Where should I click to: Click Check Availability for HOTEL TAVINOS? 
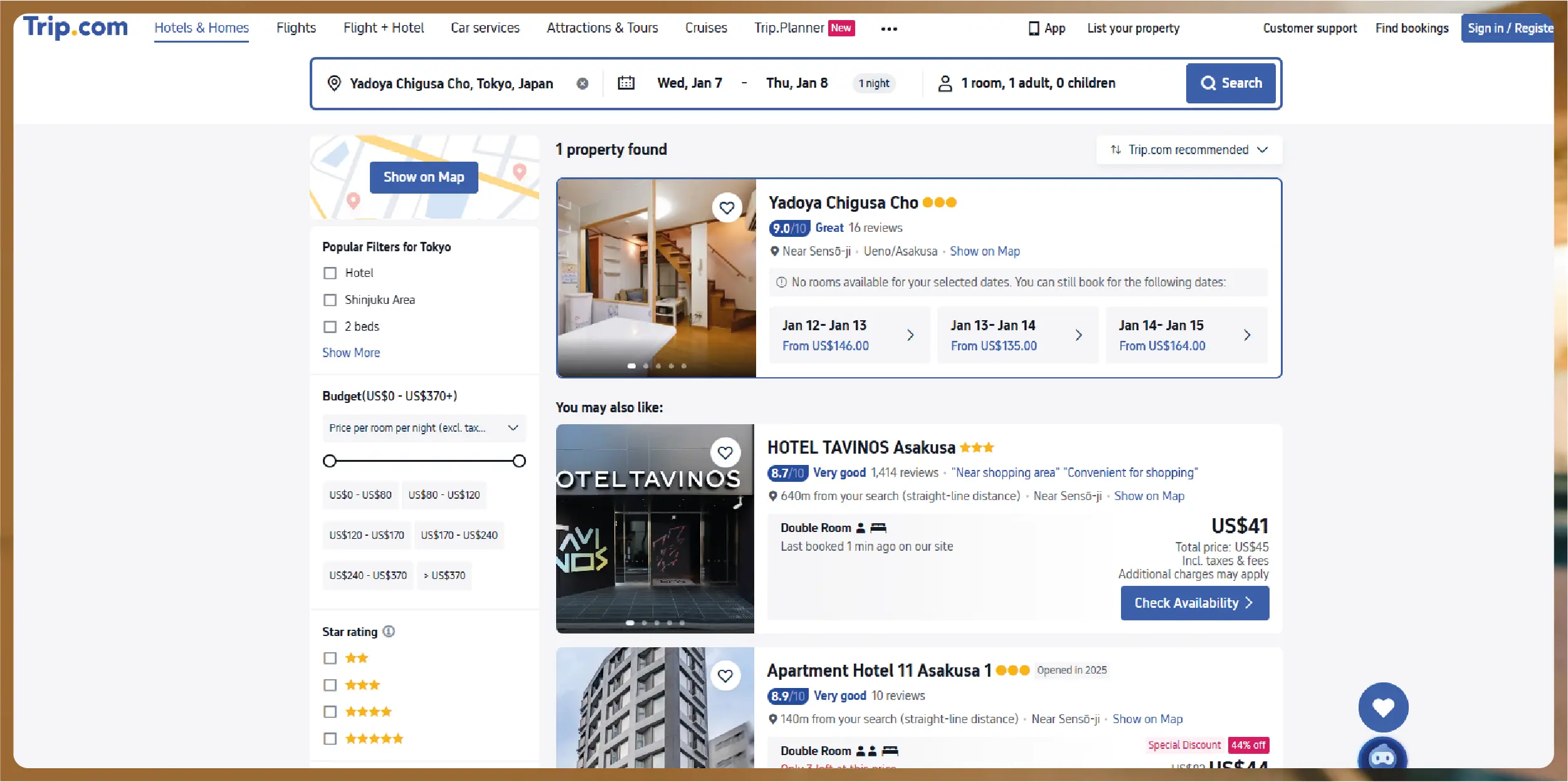coord(1194,602)
